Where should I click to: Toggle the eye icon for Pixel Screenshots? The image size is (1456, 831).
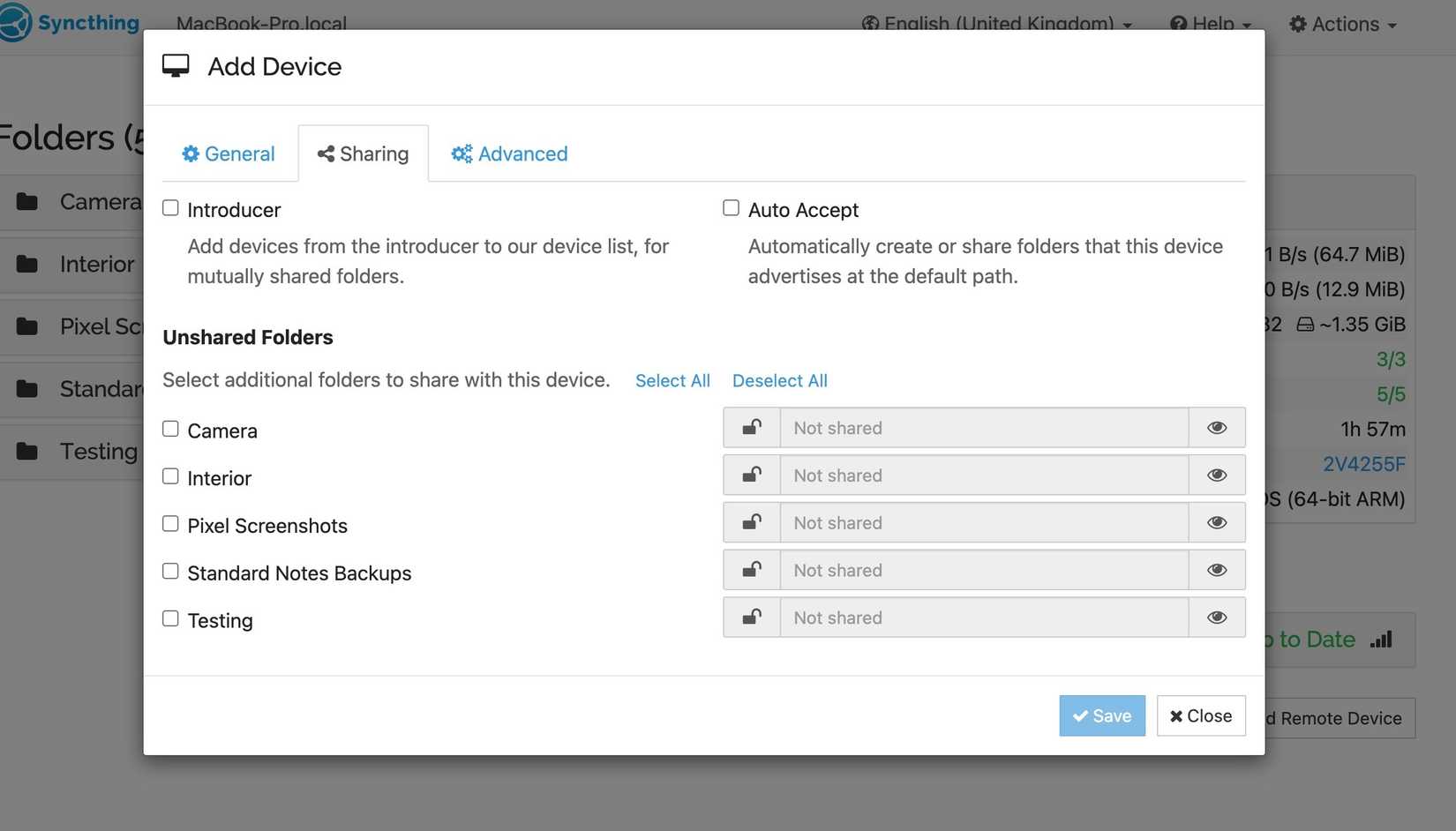(1217, 523)
